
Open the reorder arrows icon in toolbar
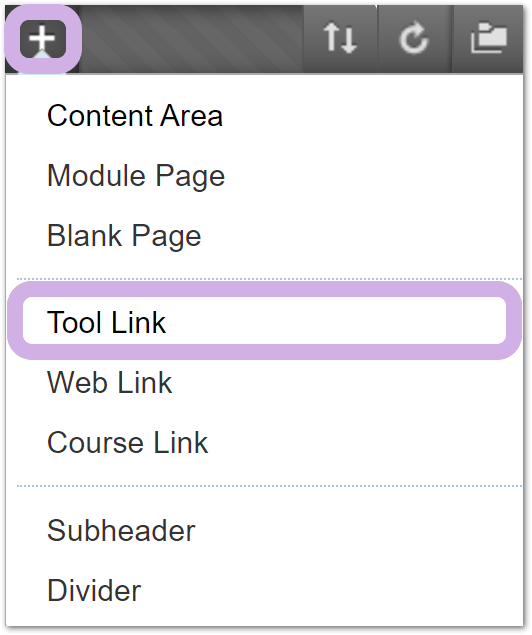point(340,38)
